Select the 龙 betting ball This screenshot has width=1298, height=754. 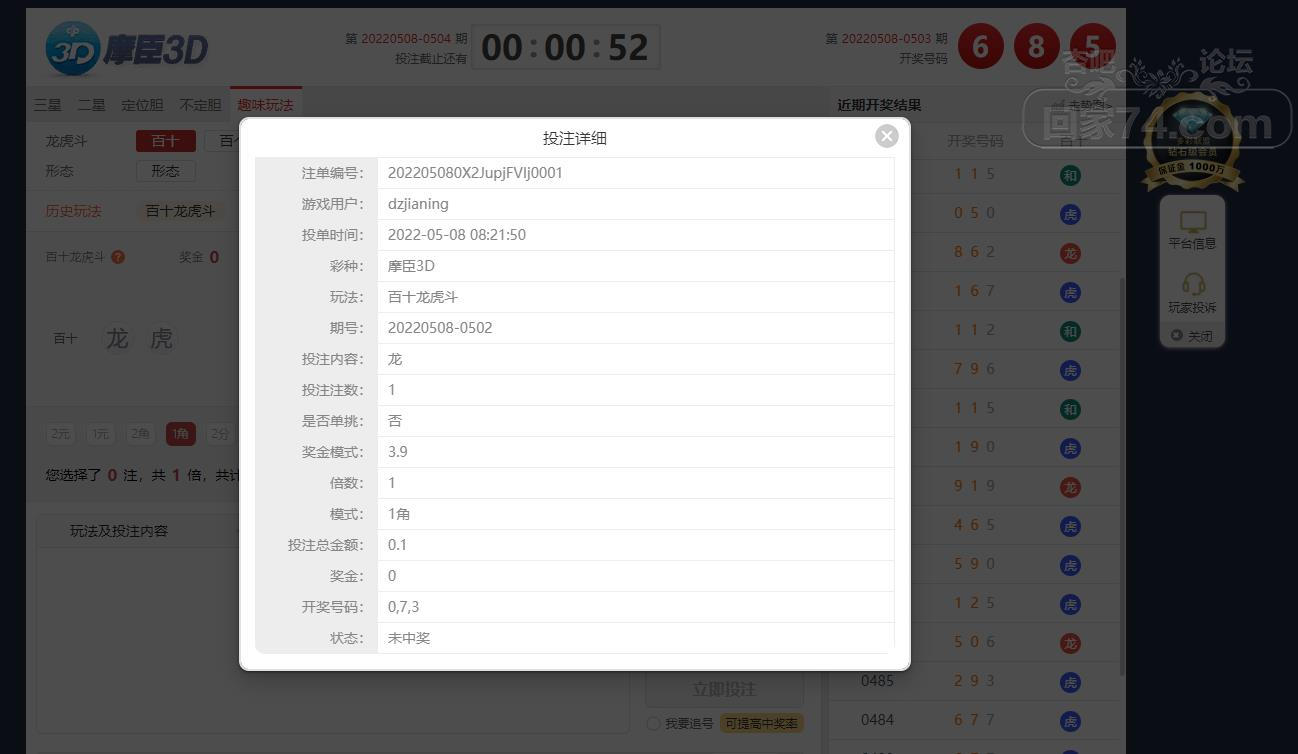pyautogui.click(x=117, y=339)
